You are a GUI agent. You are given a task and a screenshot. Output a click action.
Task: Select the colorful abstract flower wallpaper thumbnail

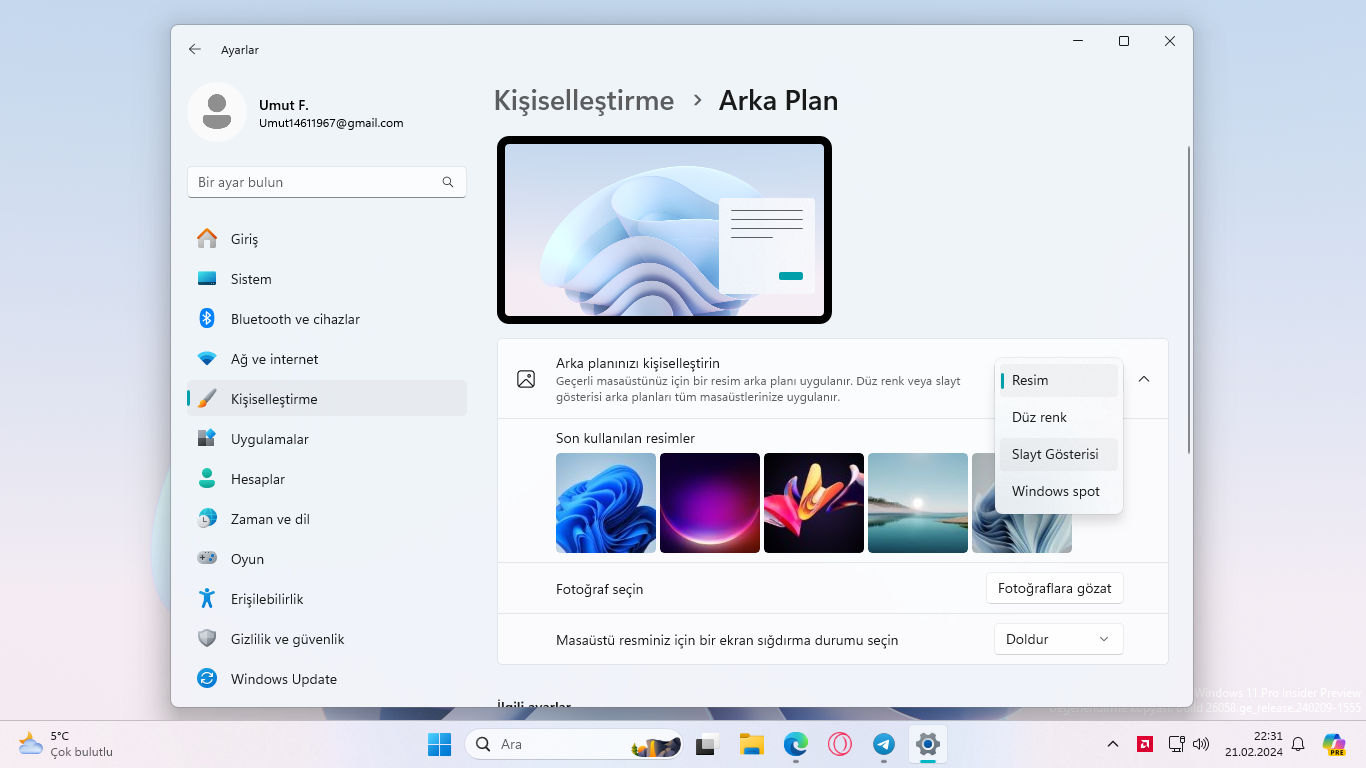[814, 503]
